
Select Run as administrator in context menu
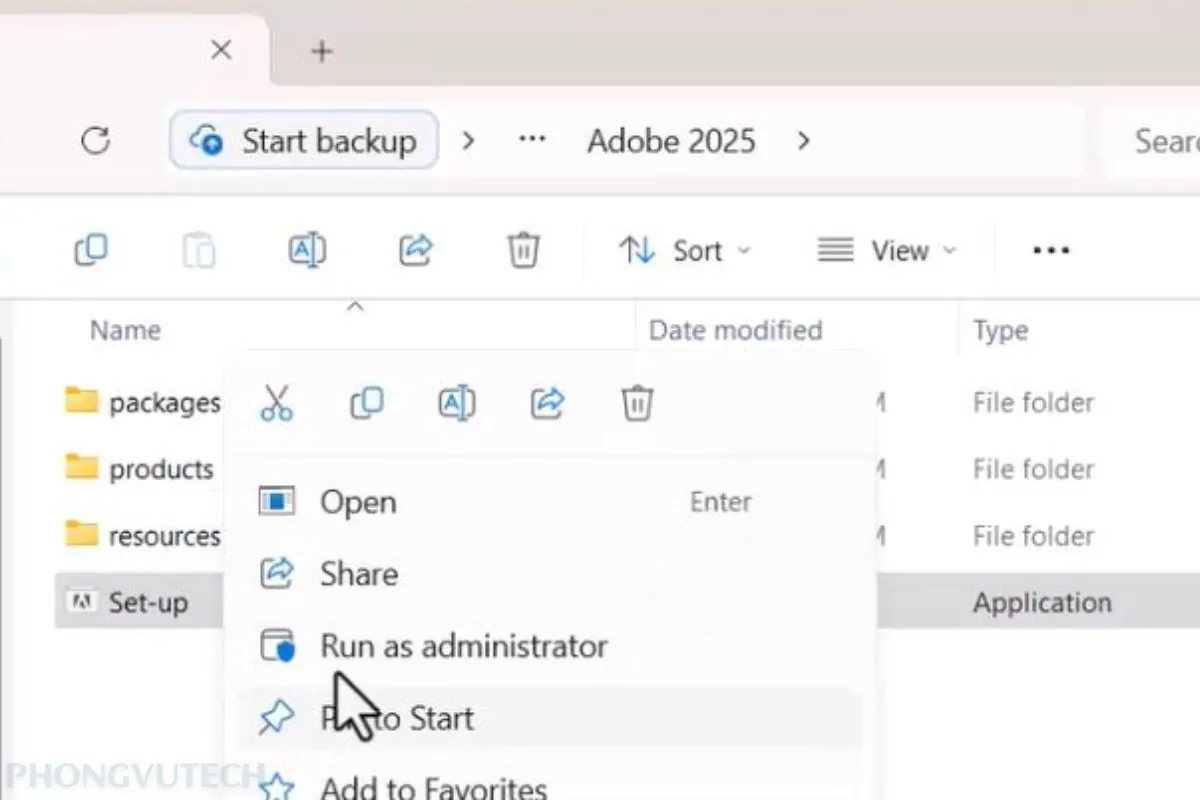coord(463,646)
